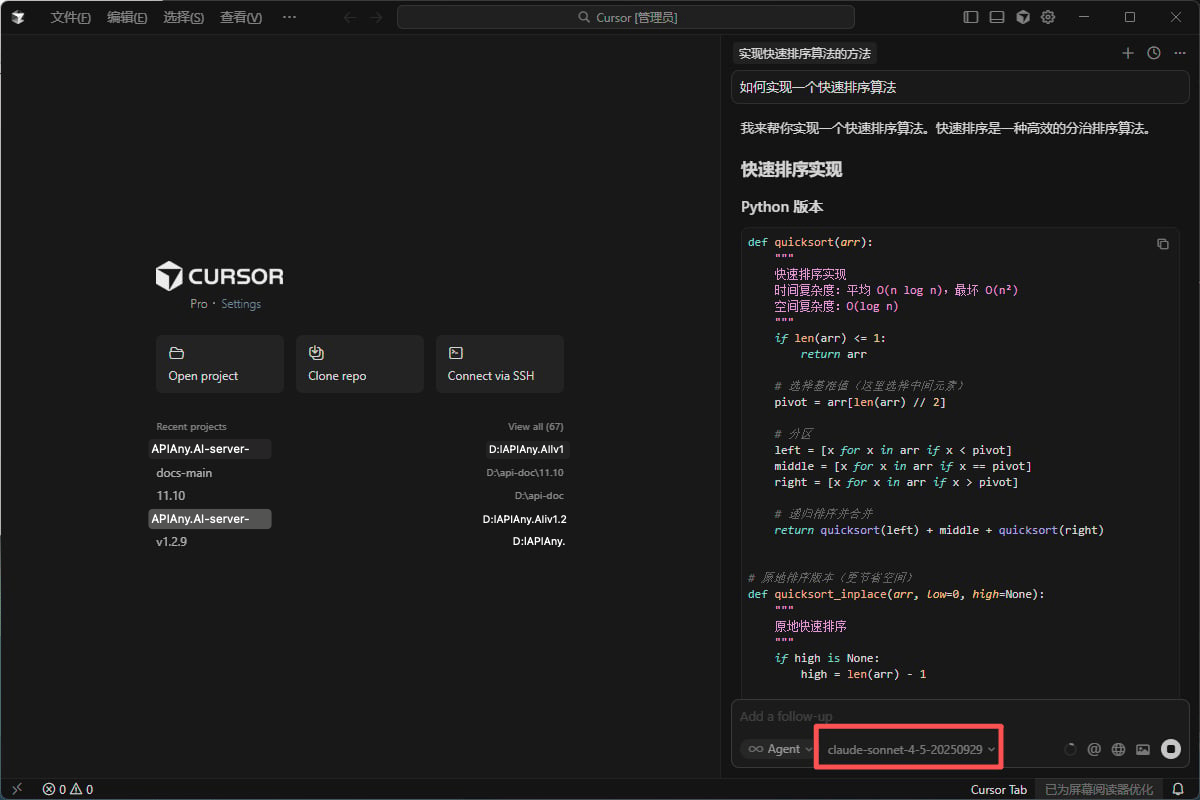Click the Pro plan label

click(x=199, y=304)
